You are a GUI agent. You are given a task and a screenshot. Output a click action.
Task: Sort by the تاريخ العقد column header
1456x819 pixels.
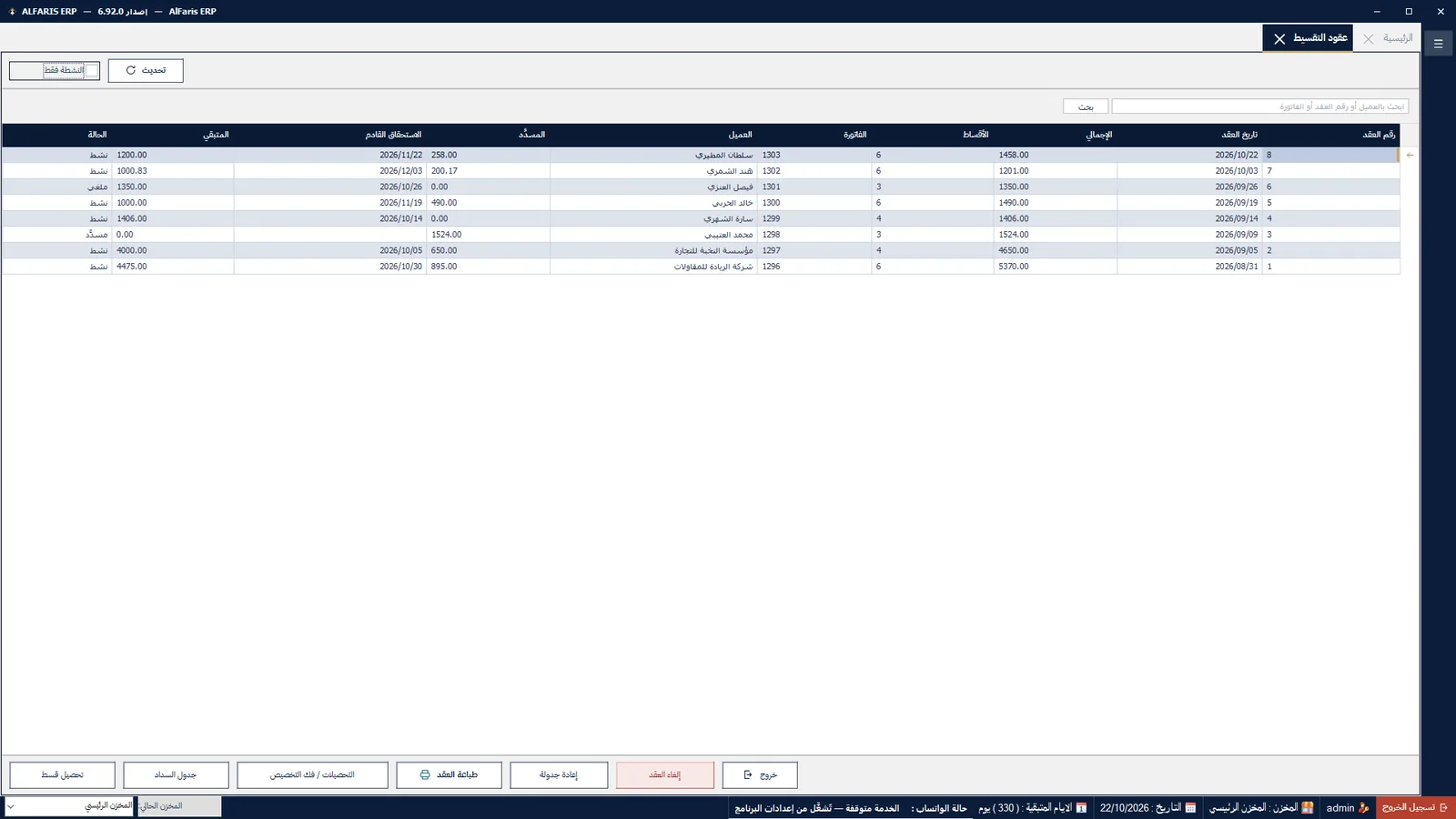1239,135
